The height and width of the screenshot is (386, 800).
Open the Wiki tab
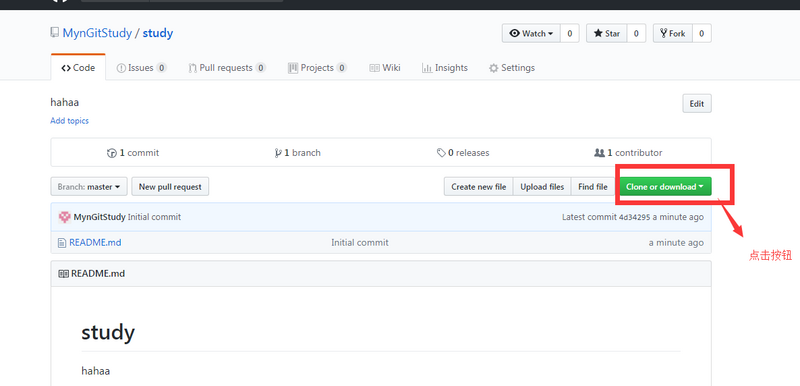point(385,68)
